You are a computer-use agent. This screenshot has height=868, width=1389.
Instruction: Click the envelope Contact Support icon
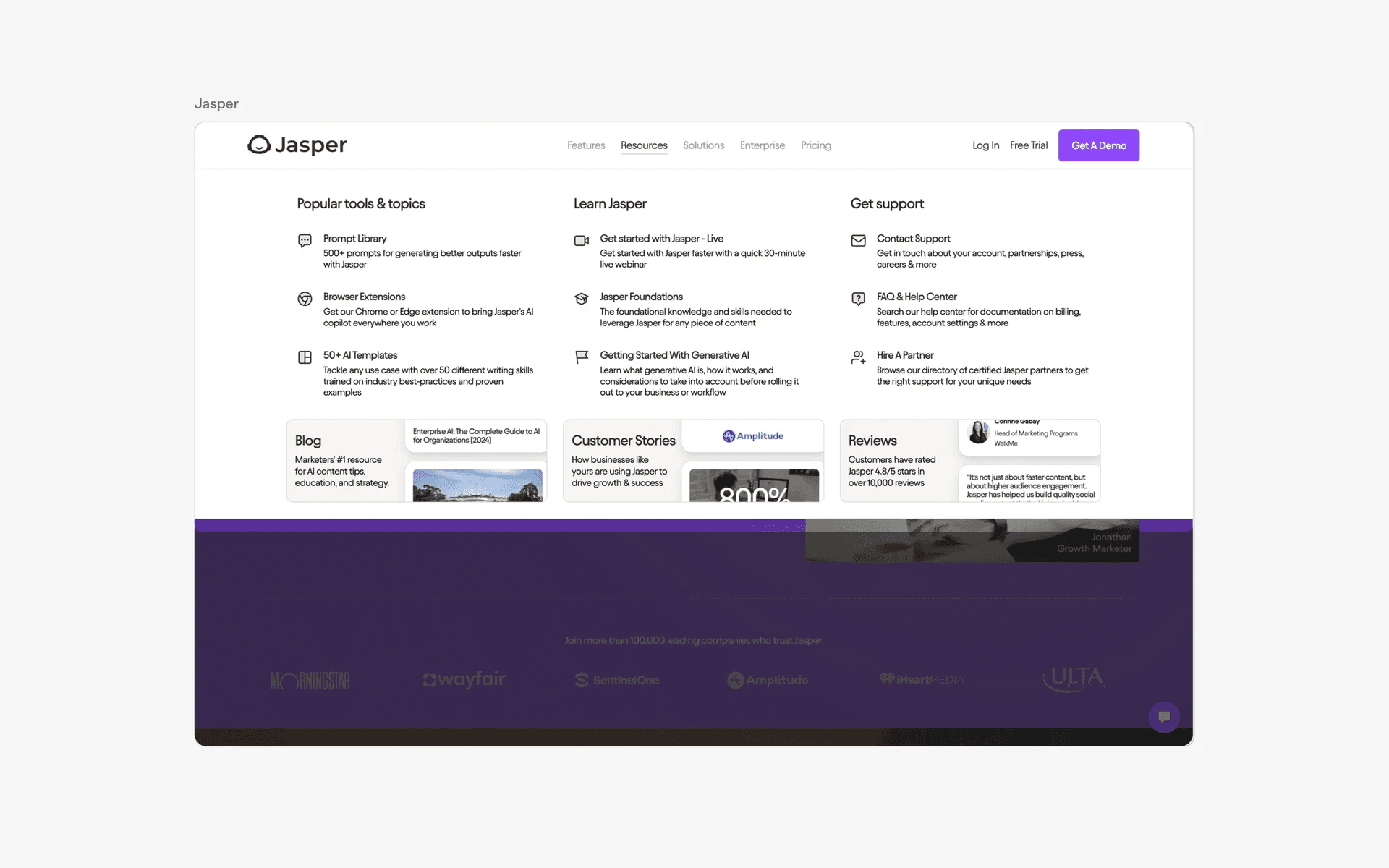(x=858, y=240)
